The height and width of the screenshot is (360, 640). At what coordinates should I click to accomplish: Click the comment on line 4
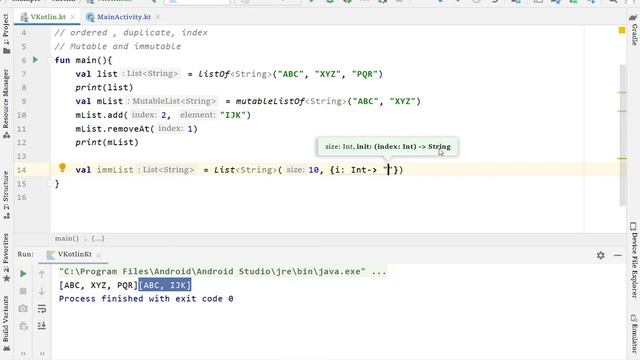click(x=131, y=33)
